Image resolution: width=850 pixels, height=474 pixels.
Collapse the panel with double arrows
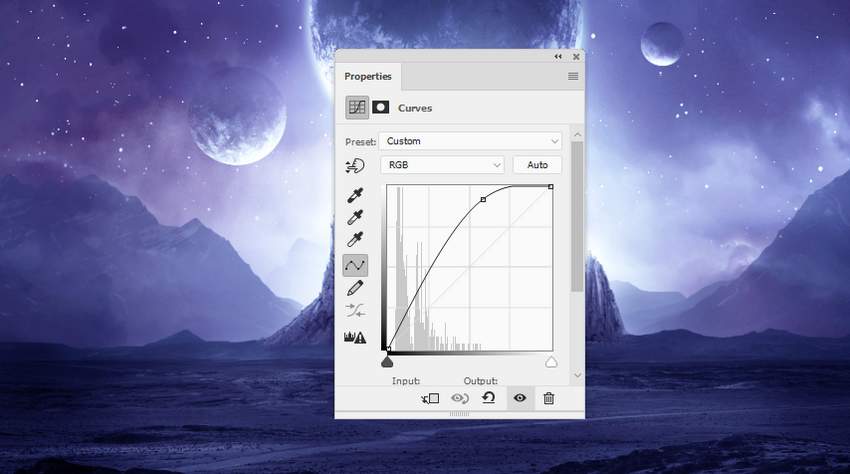[x=558, y=56]
